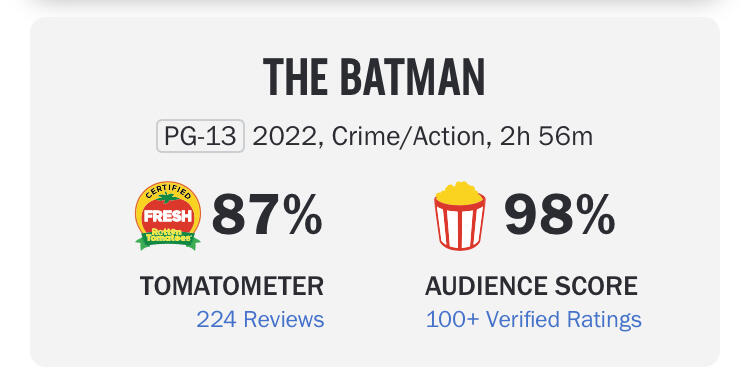This screenshot has width=750, height=377.
Task: Click the word THE in the title
Action: [x=296, y=77]
